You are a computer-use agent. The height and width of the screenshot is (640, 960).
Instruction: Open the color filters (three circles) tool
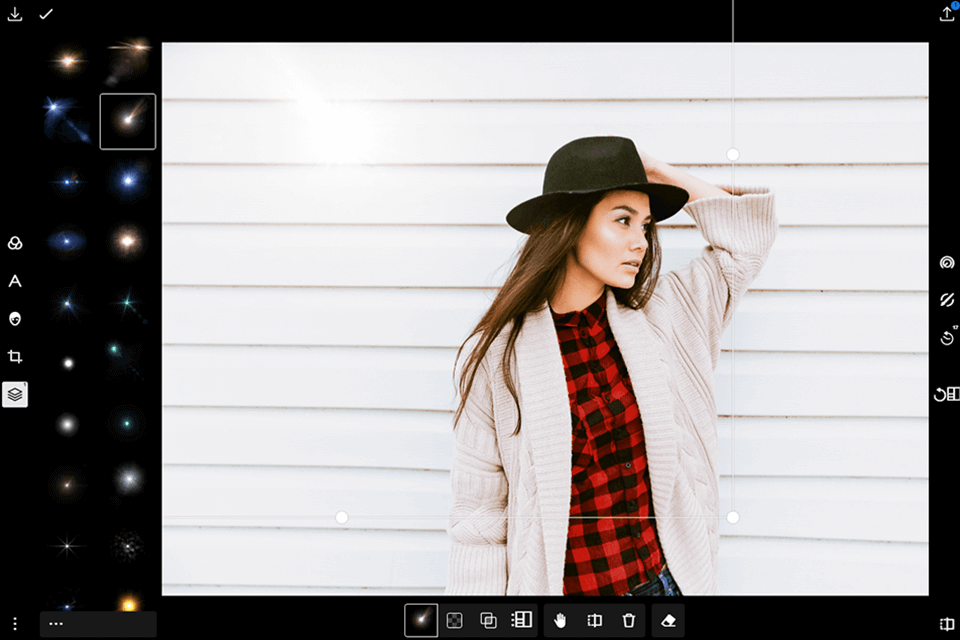click(15, 243)
